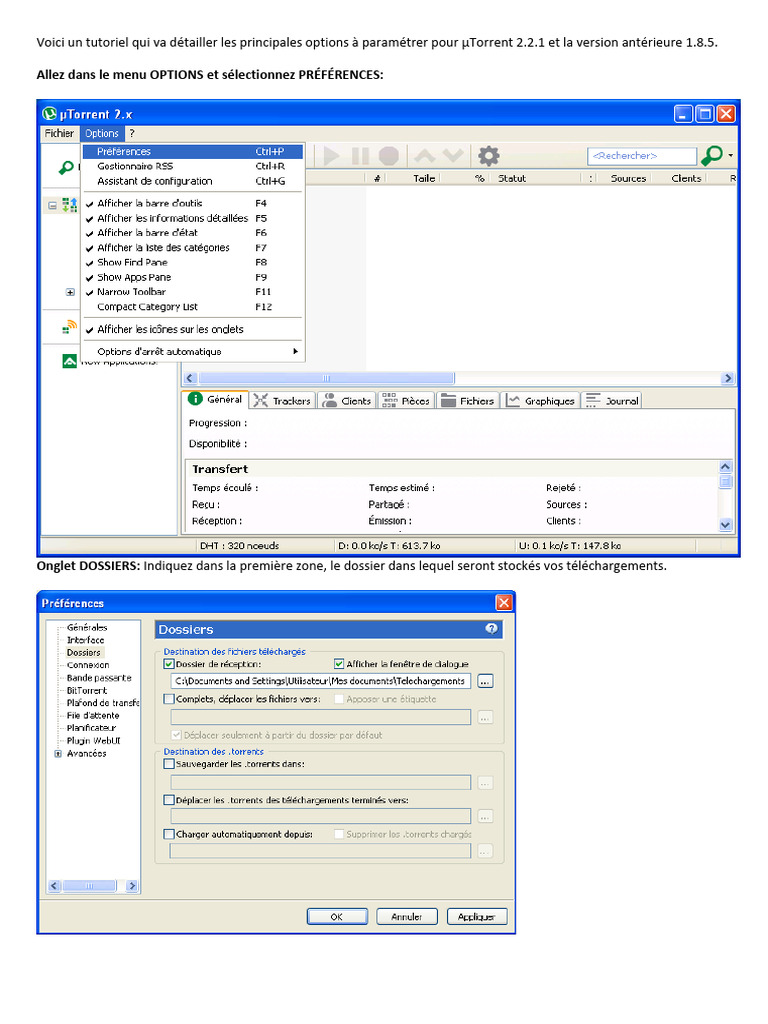Toggle Show Find Pane menu entry
This screenshot has height=1024, width=768.
coord(193,262)
